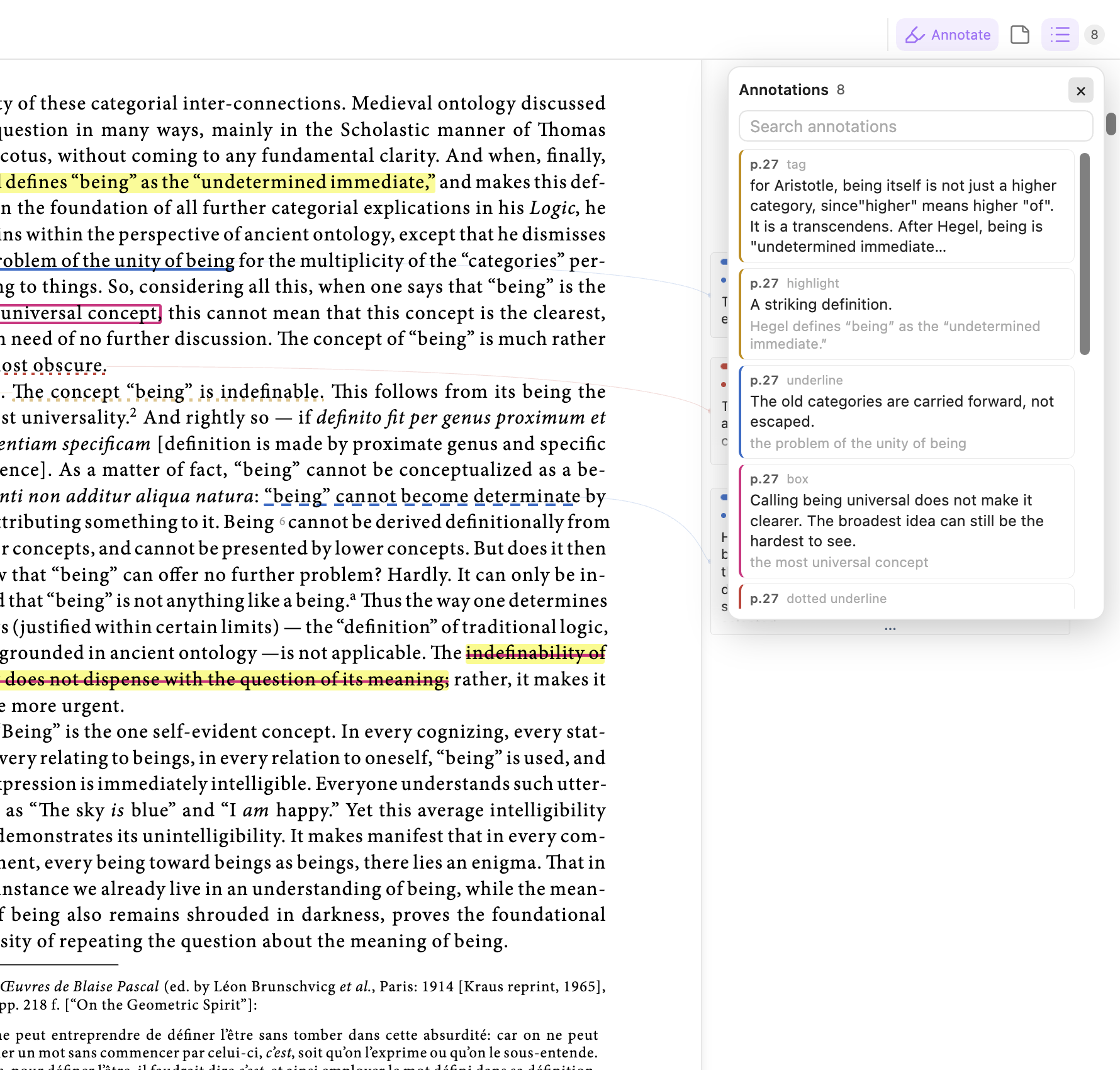The image size is (1120, 1070).
Task: Open the page note icon
Action: pos(1020,35)
